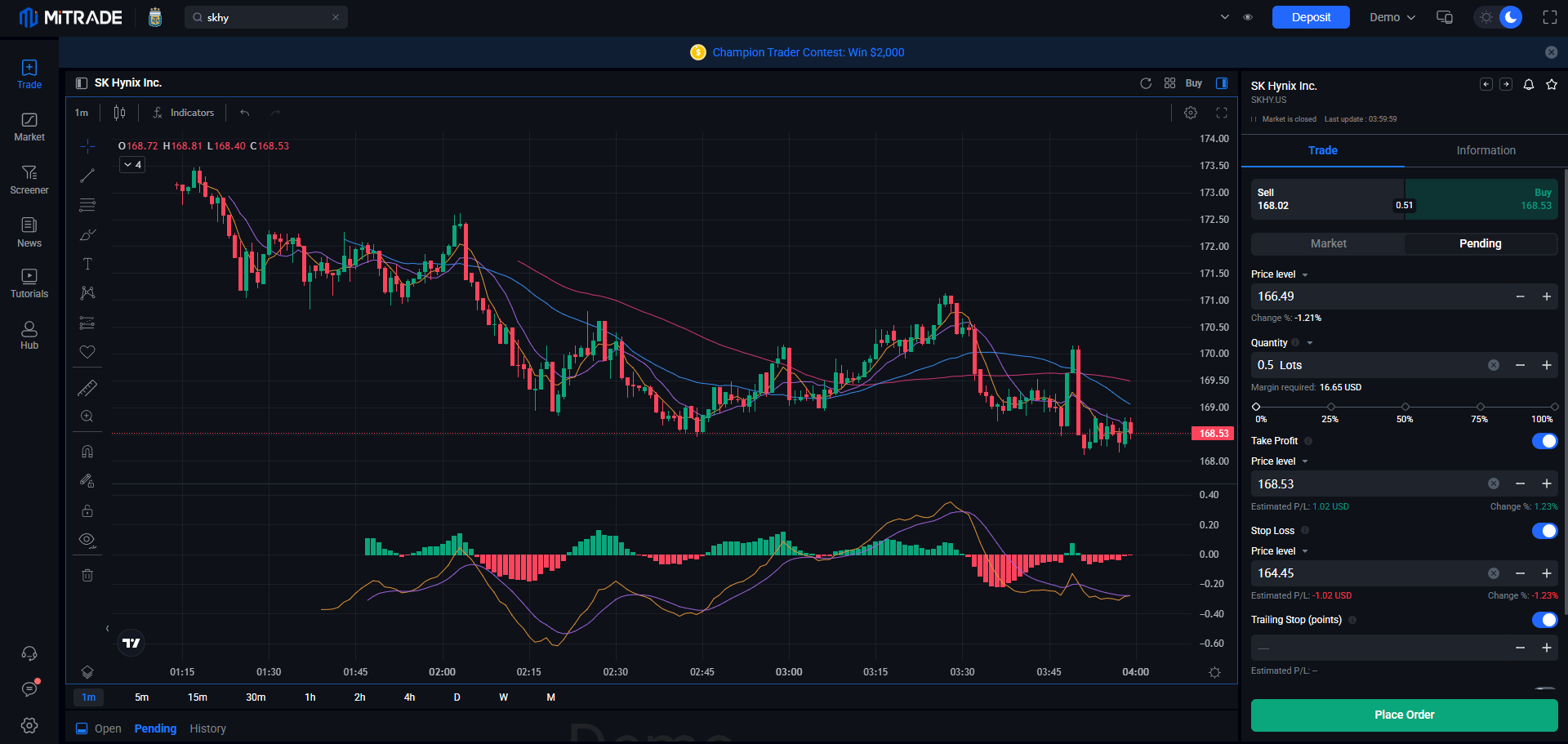Select the chart zoom-in tool
This screenshot has width=1568, height=744.
(87, 417)
